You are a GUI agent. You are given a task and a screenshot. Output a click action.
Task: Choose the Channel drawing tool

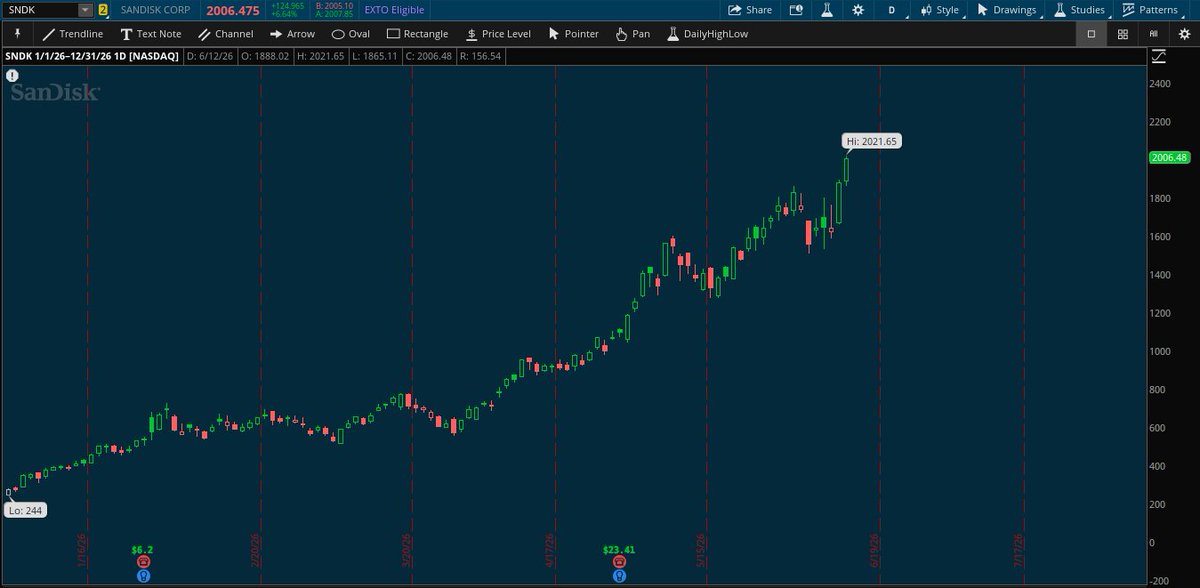point(226,34)
